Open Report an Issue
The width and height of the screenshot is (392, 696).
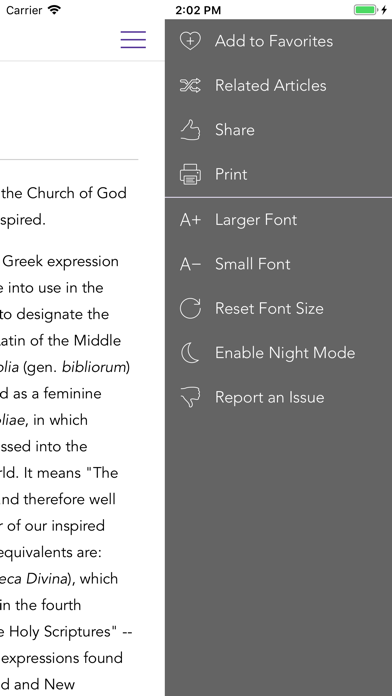[x=278, y=397]
